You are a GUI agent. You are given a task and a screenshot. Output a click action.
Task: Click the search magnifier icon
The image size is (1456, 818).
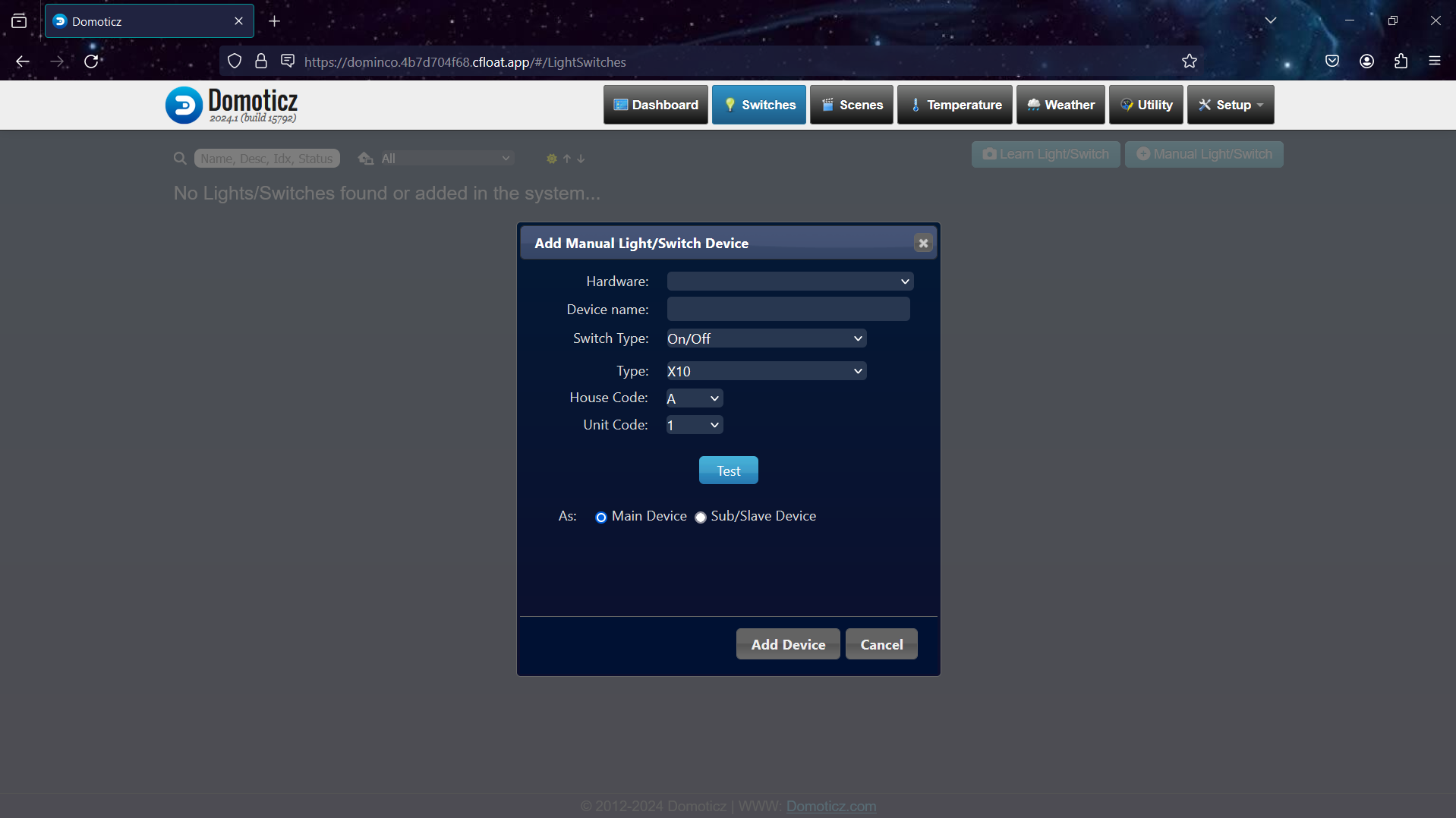(180, 159)
